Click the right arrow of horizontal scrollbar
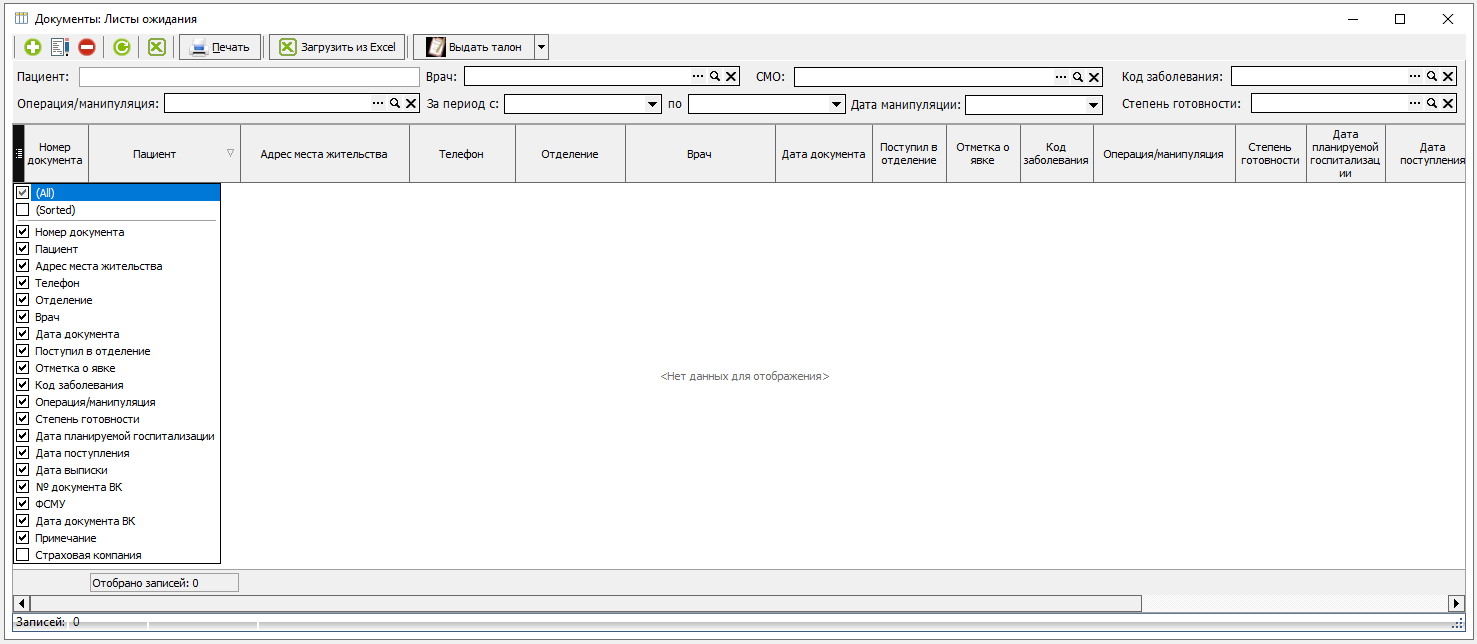 point(1456,603)
